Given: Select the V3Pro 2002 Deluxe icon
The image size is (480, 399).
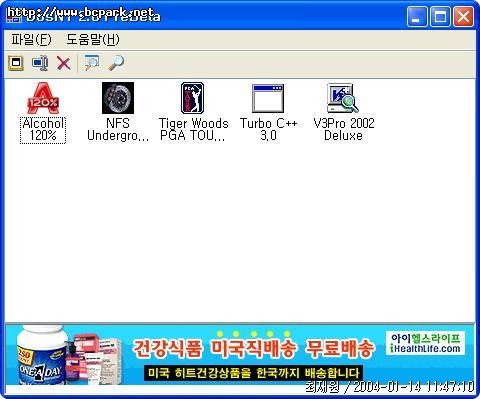Looking at the screenshot, I should point(343,98).
